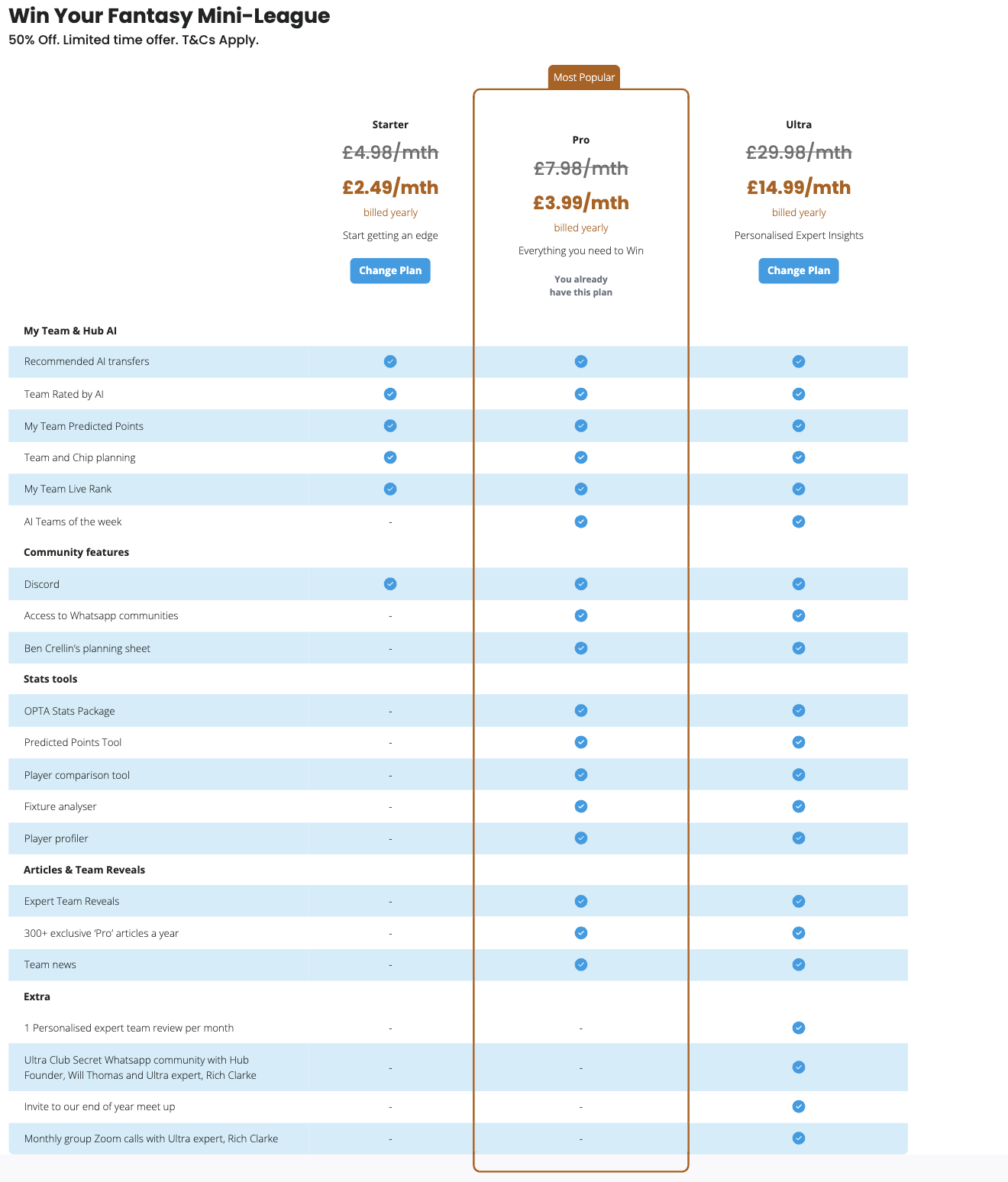Screen dimensions: 1008x1182
Task: Click the Most Popular badge
Action: click(x=583, y=77)
